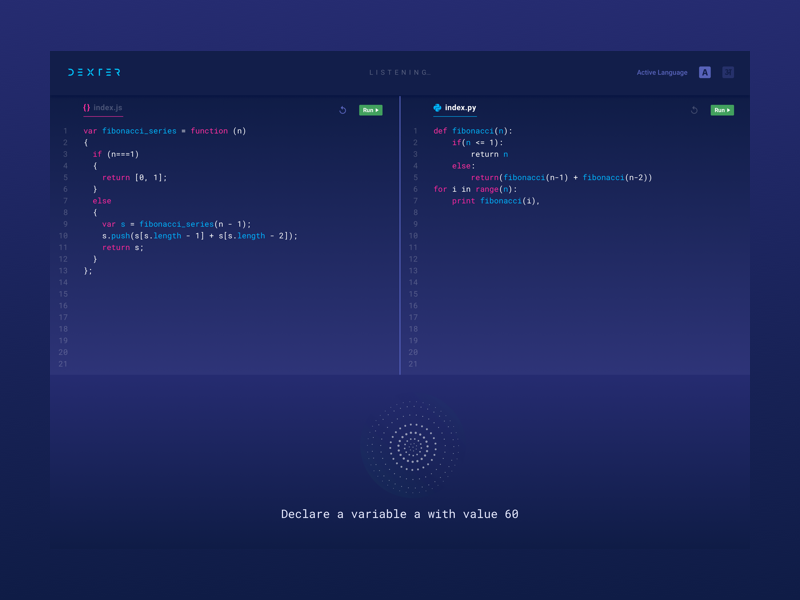Click the Dexter logo
This screenshot has height=600, width=800.
pos(94,72)
